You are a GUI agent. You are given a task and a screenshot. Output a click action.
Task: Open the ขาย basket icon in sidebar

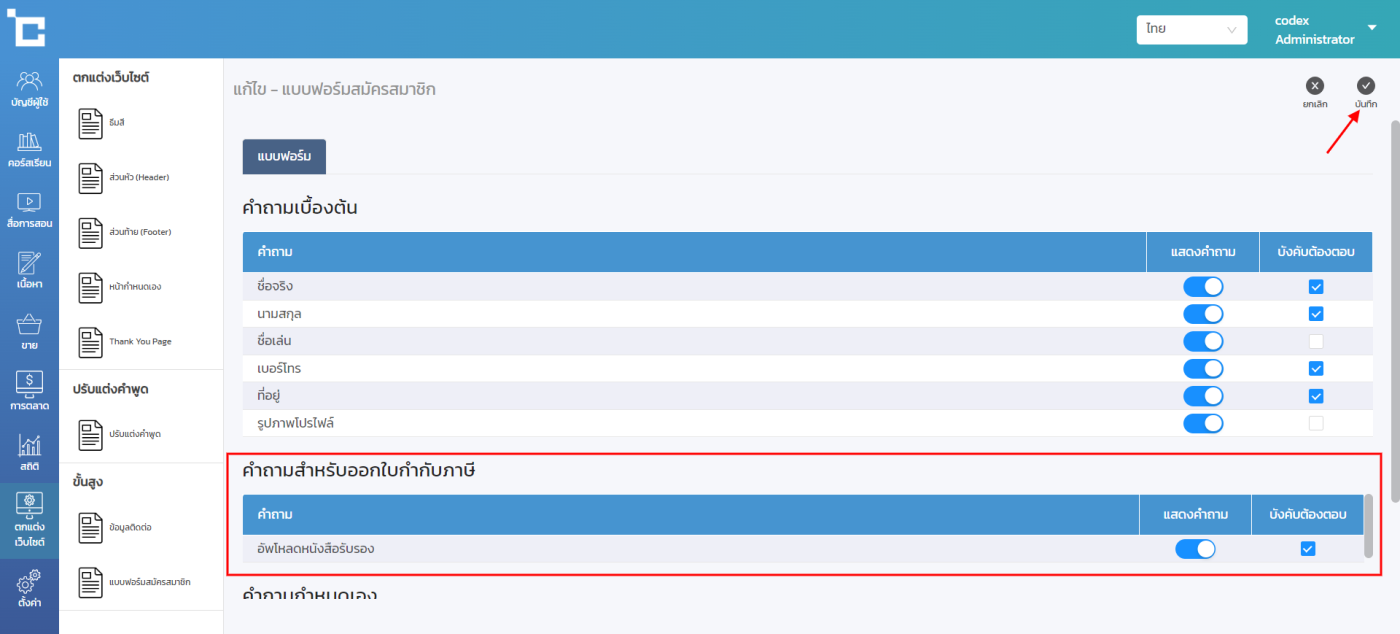(x=29, y=332)
